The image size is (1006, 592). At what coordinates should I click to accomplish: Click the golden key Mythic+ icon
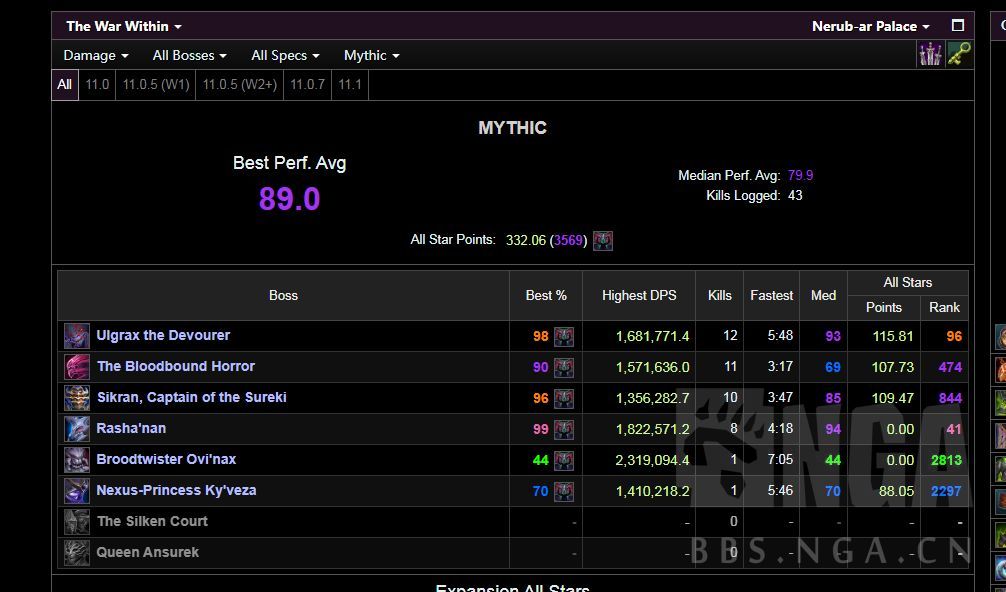(x=959, y=55)
